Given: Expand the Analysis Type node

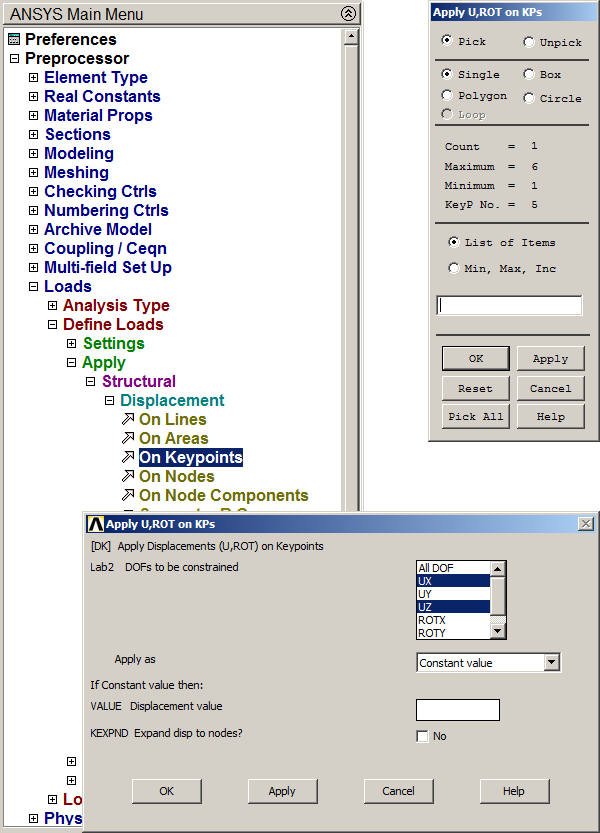Looking at the screenshot, I should click(53, 305).
